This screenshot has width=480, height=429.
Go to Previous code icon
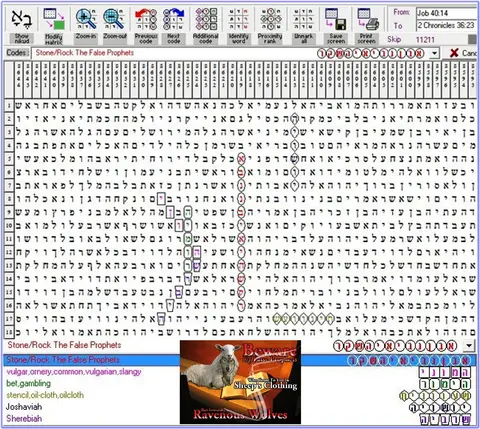(x=146, y=19)
